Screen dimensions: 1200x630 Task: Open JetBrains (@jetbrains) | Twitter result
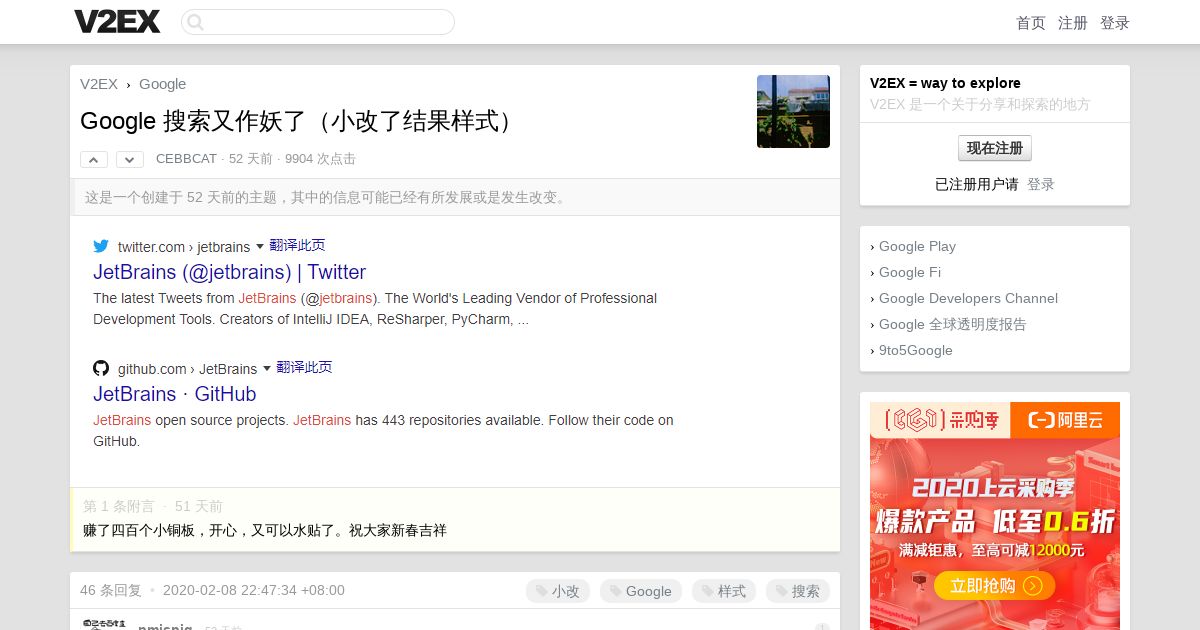click(229, 272)
